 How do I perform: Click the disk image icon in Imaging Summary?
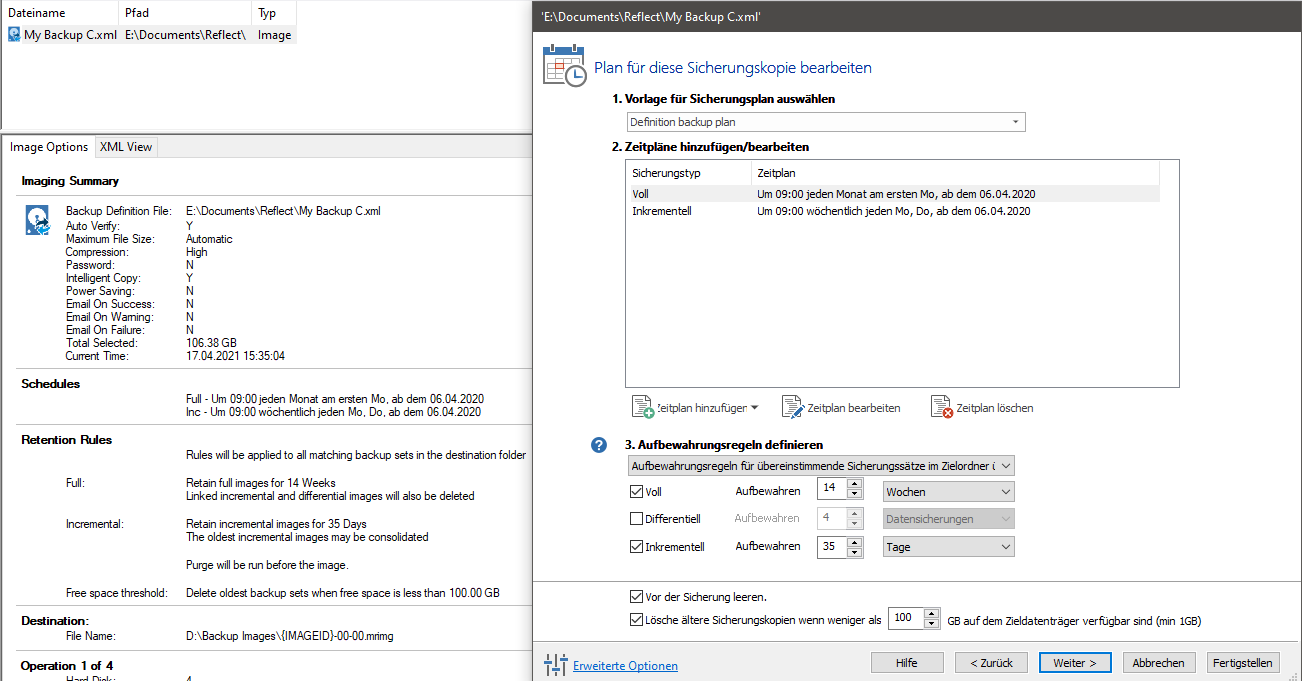[x=37, y=220]
